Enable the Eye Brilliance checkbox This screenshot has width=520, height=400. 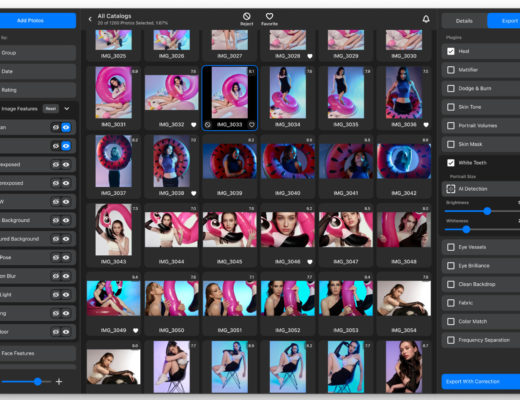point(451,266)
